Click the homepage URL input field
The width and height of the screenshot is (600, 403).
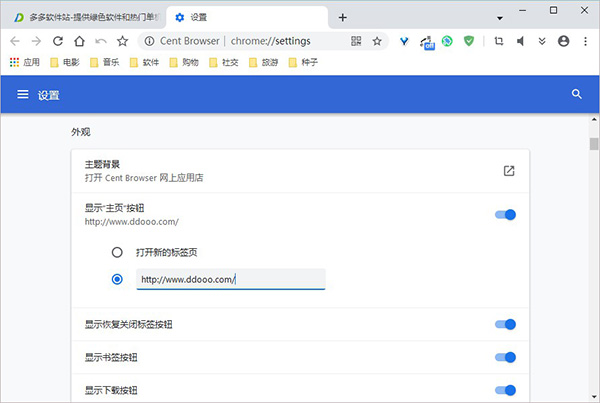231,279
